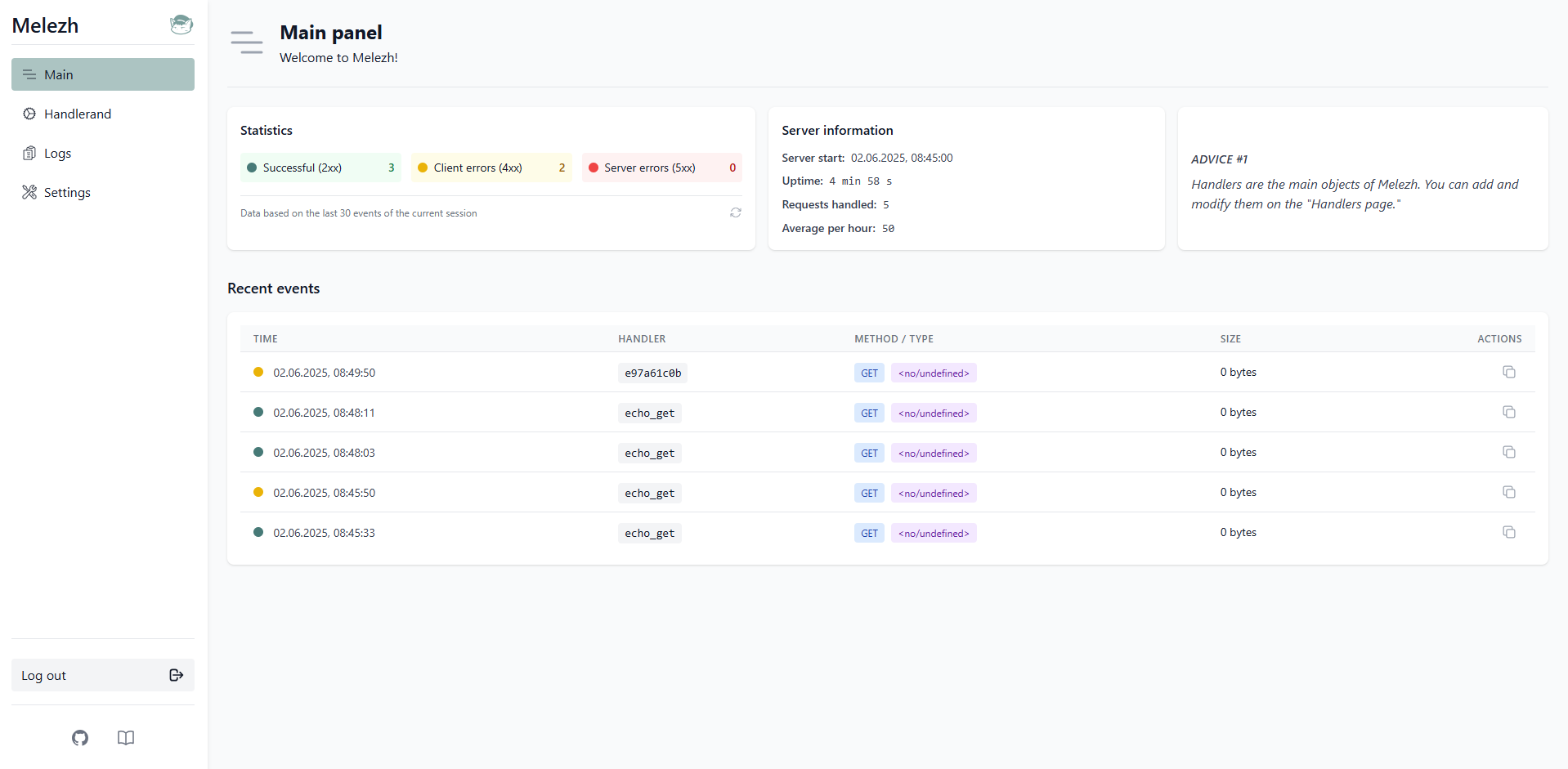The height and width of the screenshot is (769, 1568).
Task: Copy the 08:48:11 event using its icon
Action: pyautogui.click(x=1509, y=412)
